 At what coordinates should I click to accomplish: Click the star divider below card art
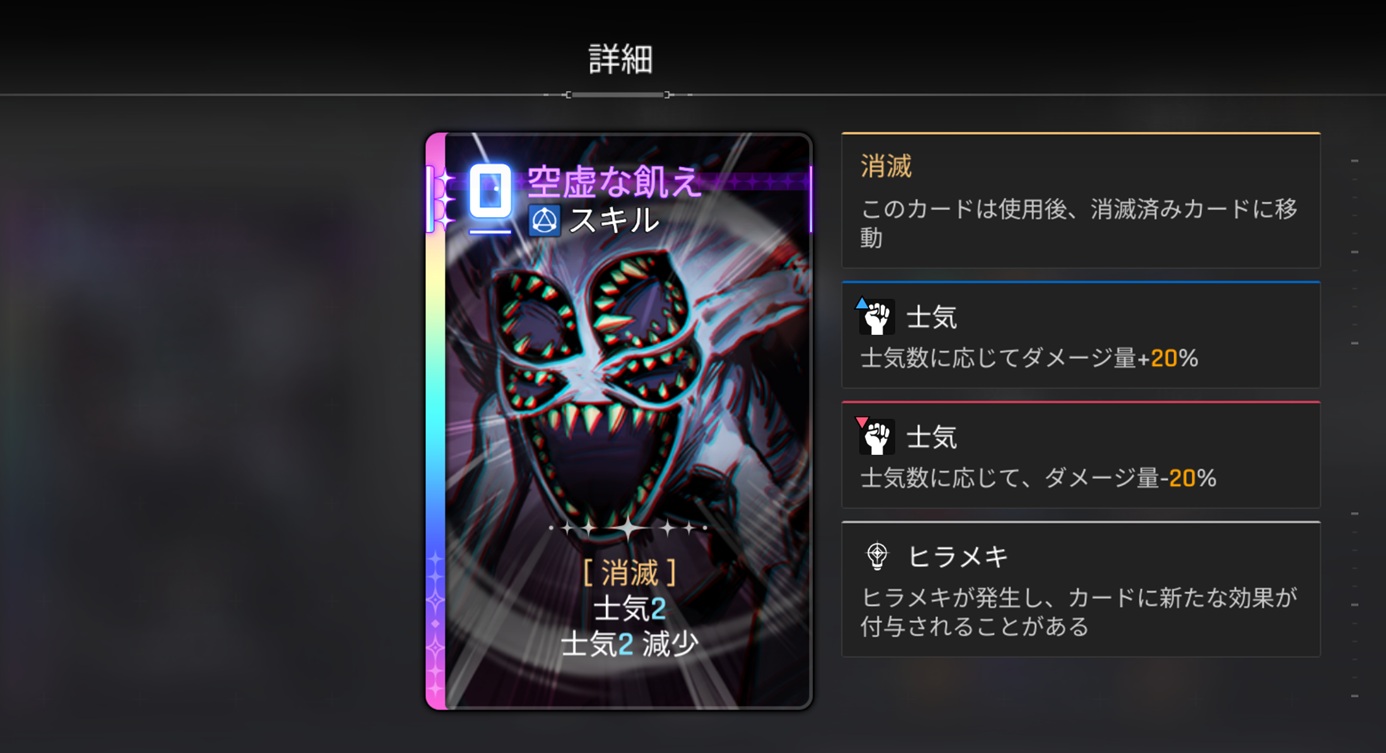click(628, 527)
